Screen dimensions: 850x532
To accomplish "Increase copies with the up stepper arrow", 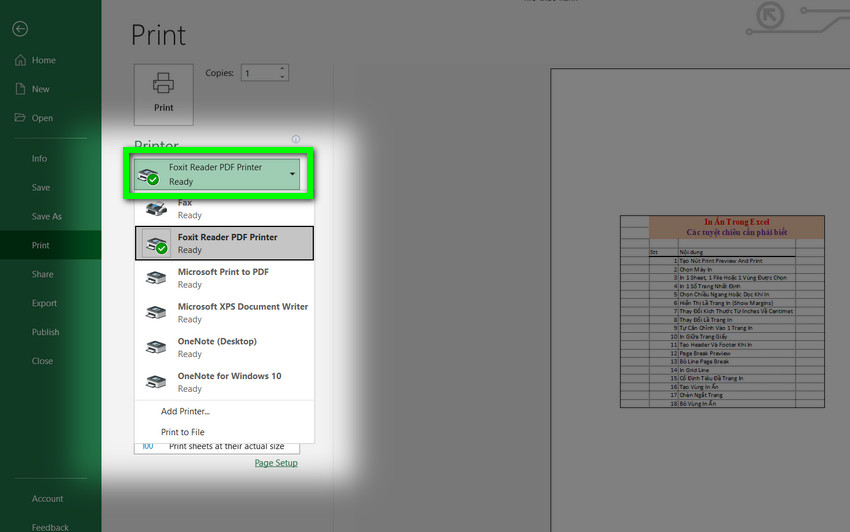I will click(283, 69).
